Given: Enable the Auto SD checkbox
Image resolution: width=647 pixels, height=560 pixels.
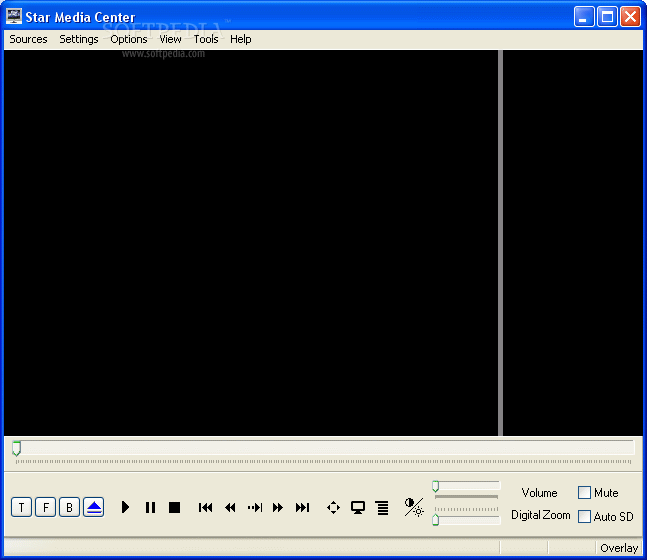Looking at the screenshot, I should point(584,516).
